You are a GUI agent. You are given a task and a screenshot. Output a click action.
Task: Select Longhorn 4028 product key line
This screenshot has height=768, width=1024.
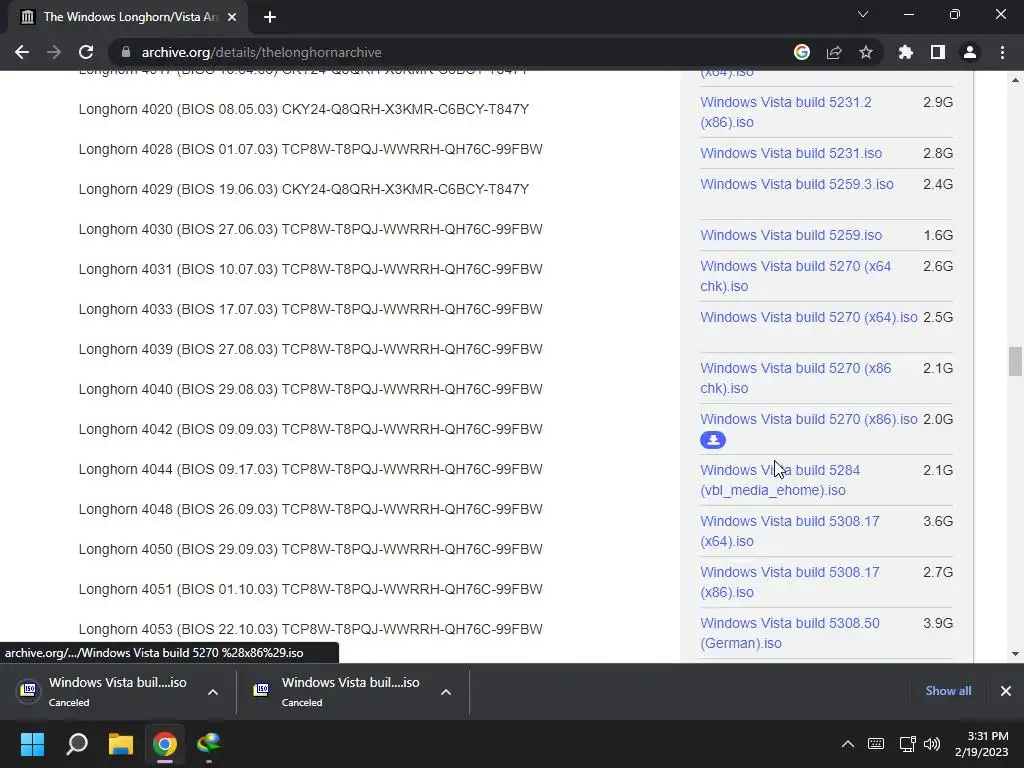click(310, 149)
